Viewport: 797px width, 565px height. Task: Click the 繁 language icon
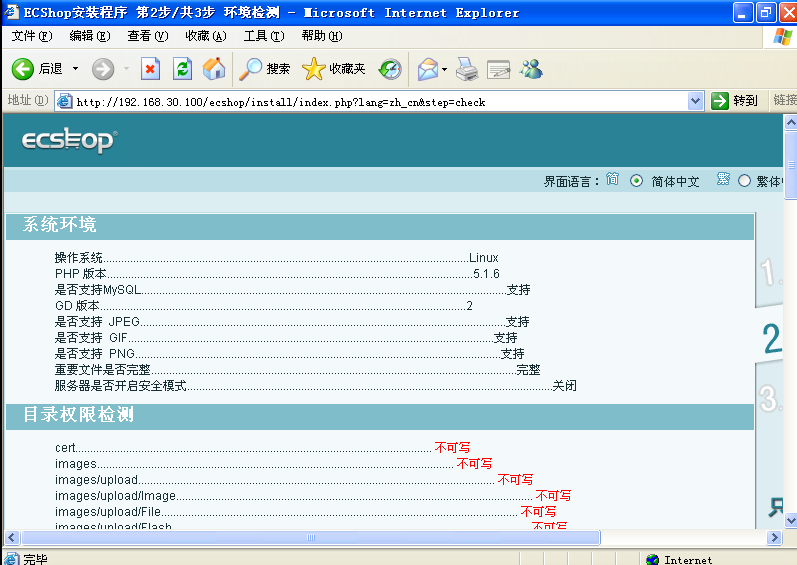[723, 179]
